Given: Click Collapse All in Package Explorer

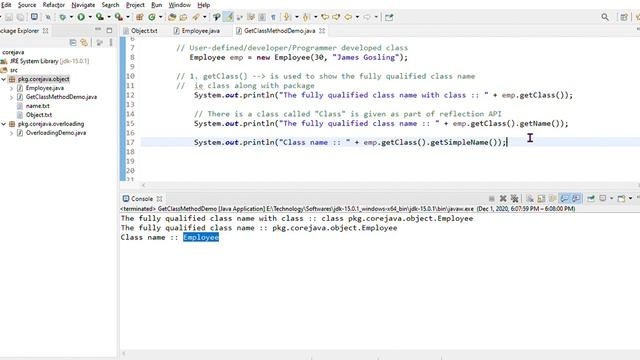Looking at the screenshot, I should [x=73, y=42].
